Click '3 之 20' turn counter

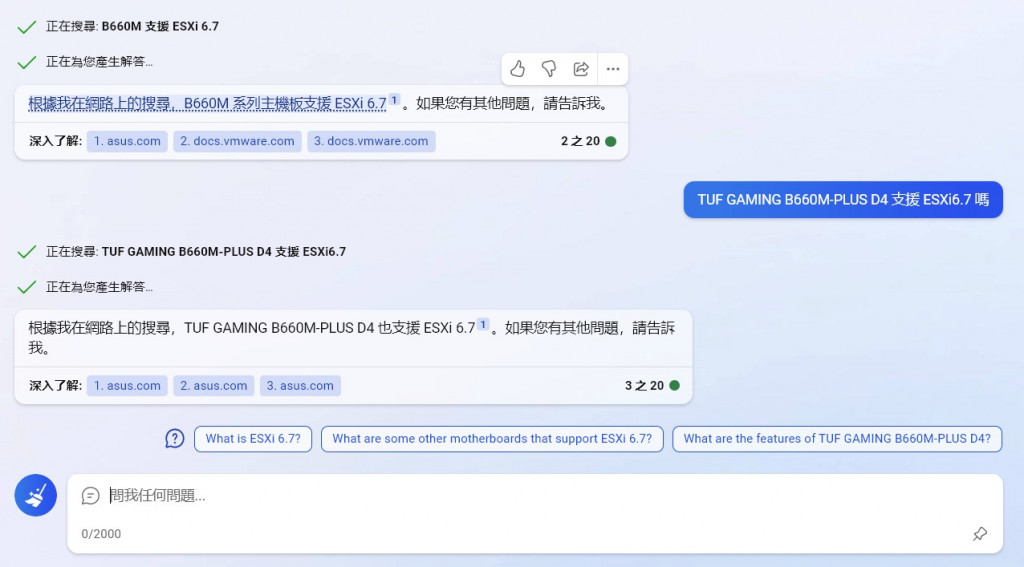644,385
